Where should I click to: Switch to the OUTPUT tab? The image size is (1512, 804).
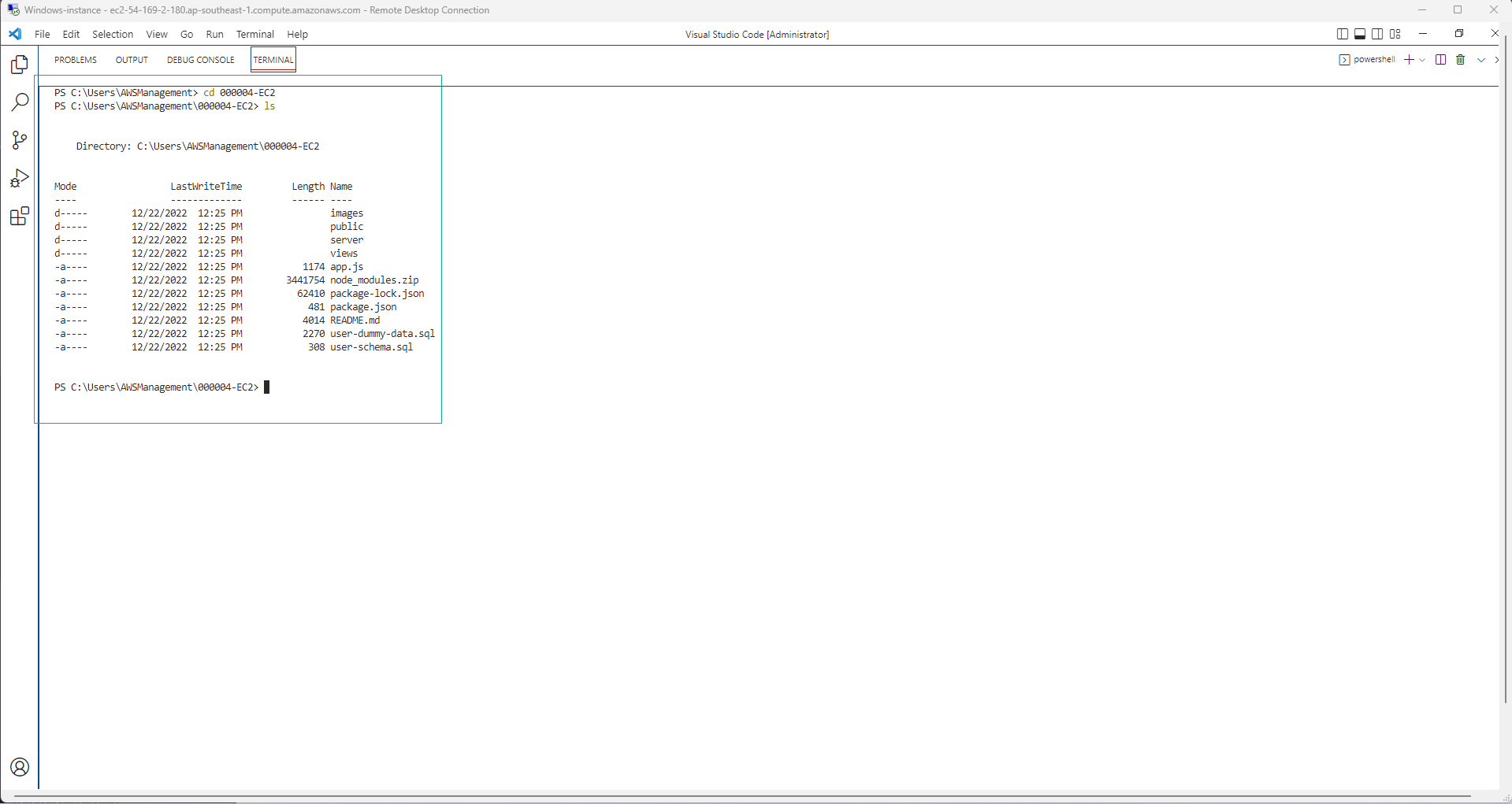[132, 60]
